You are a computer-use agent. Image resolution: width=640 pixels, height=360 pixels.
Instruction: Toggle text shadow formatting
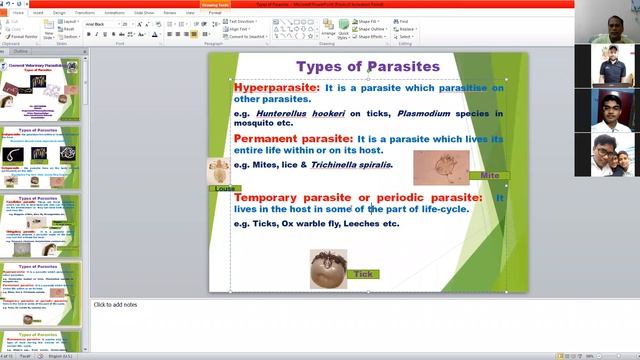pos(113,34)
